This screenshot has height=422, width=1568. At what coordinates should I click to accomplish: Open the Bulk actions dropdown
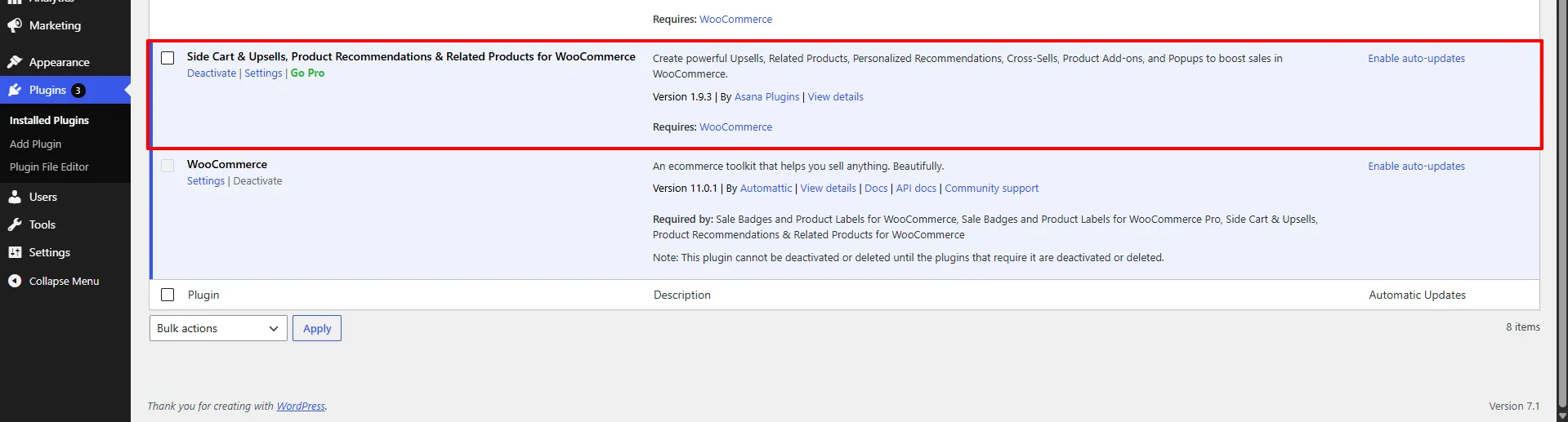click(x=218, y=328)
